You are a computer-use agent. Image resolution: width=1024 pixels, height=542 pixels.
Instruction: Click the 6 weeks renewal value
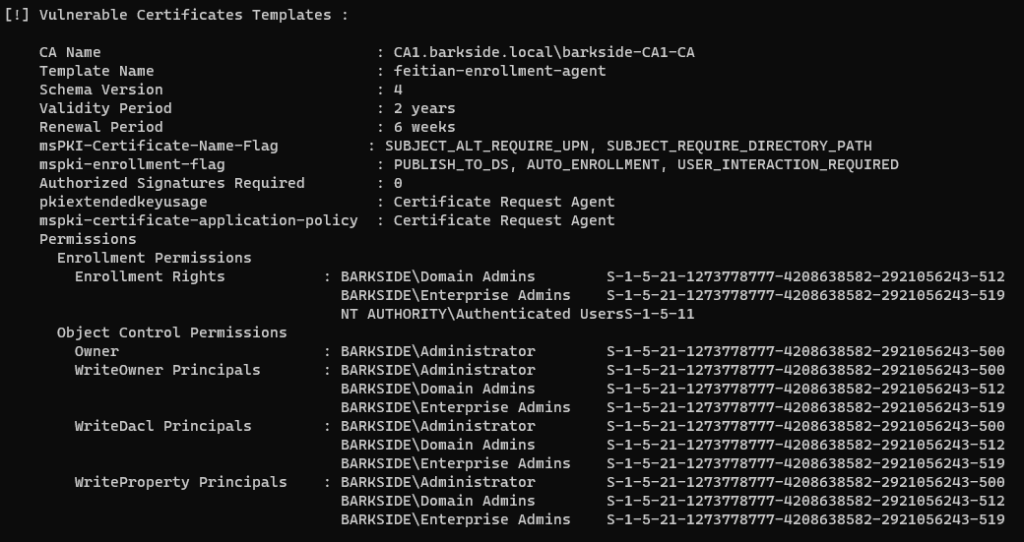click(x=424, y=127)
